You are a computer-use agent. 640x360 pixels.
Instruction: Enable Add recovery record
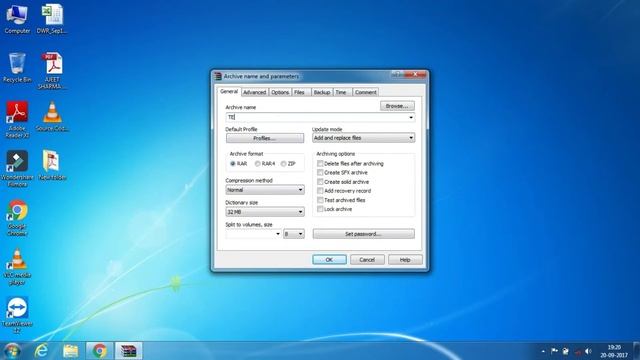pyautogui.click(x=320, y=191)
